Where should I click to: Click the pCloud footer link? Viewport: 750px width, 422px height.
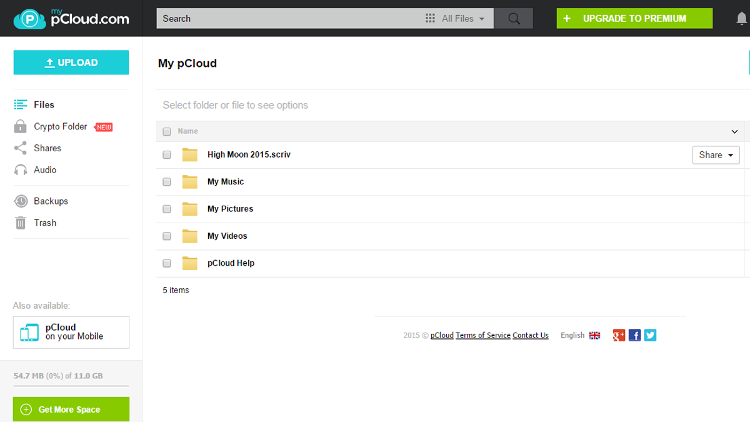pyautogui.click(x=441, y=335)
